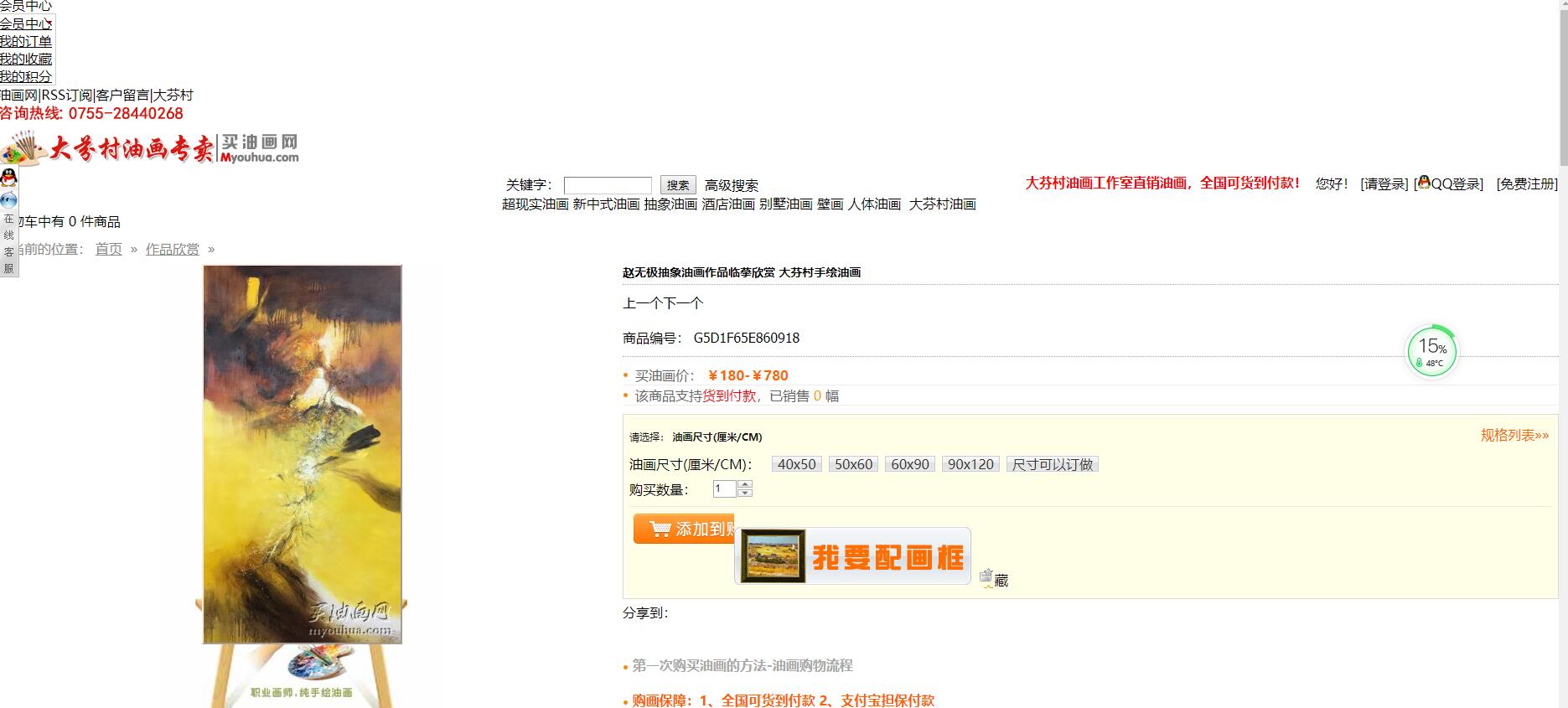Screen dimensions: 1568x708
Task: Open the 在线客服 vertical sidebar label
Action: [x=8, y=243]
